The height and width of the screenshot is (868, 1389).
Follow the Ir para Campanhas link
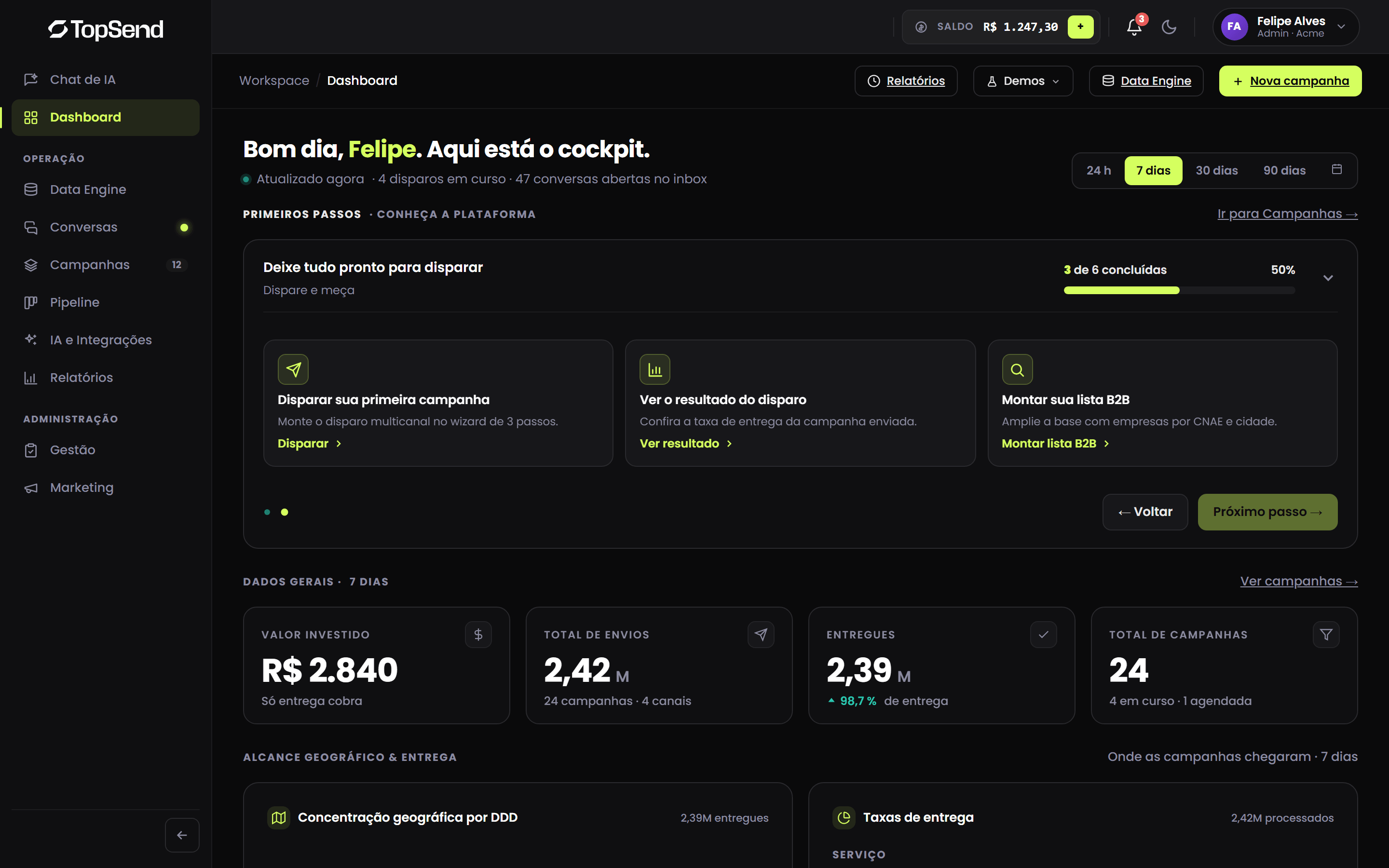[1287, 214]
